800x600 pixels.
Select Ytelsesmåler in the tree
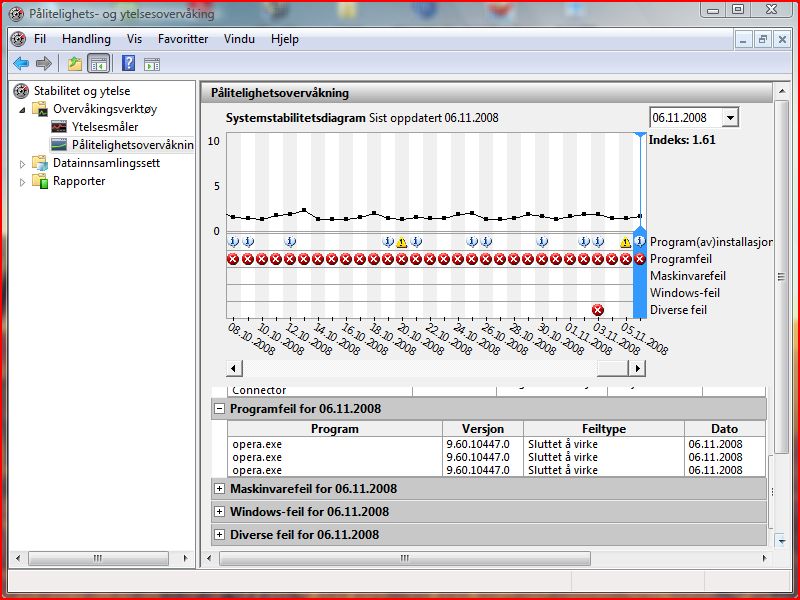[x=105, y=127]
